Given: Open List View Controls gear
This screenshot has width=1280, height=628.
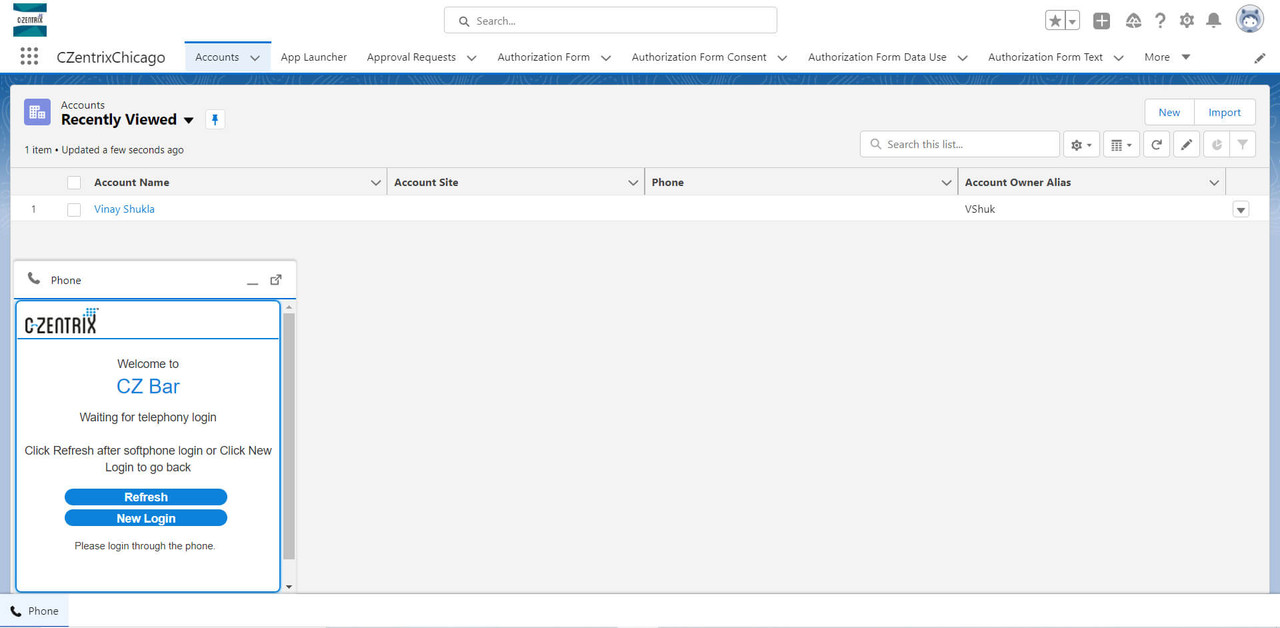Looking at the screenshot, I should click(x=1082, y=145).
